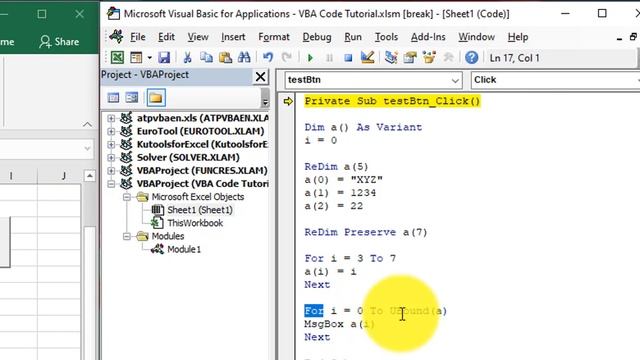Expand atpvbaen.xls project node
This screenshot has height=360, width=640.
(x=111, y=118)
